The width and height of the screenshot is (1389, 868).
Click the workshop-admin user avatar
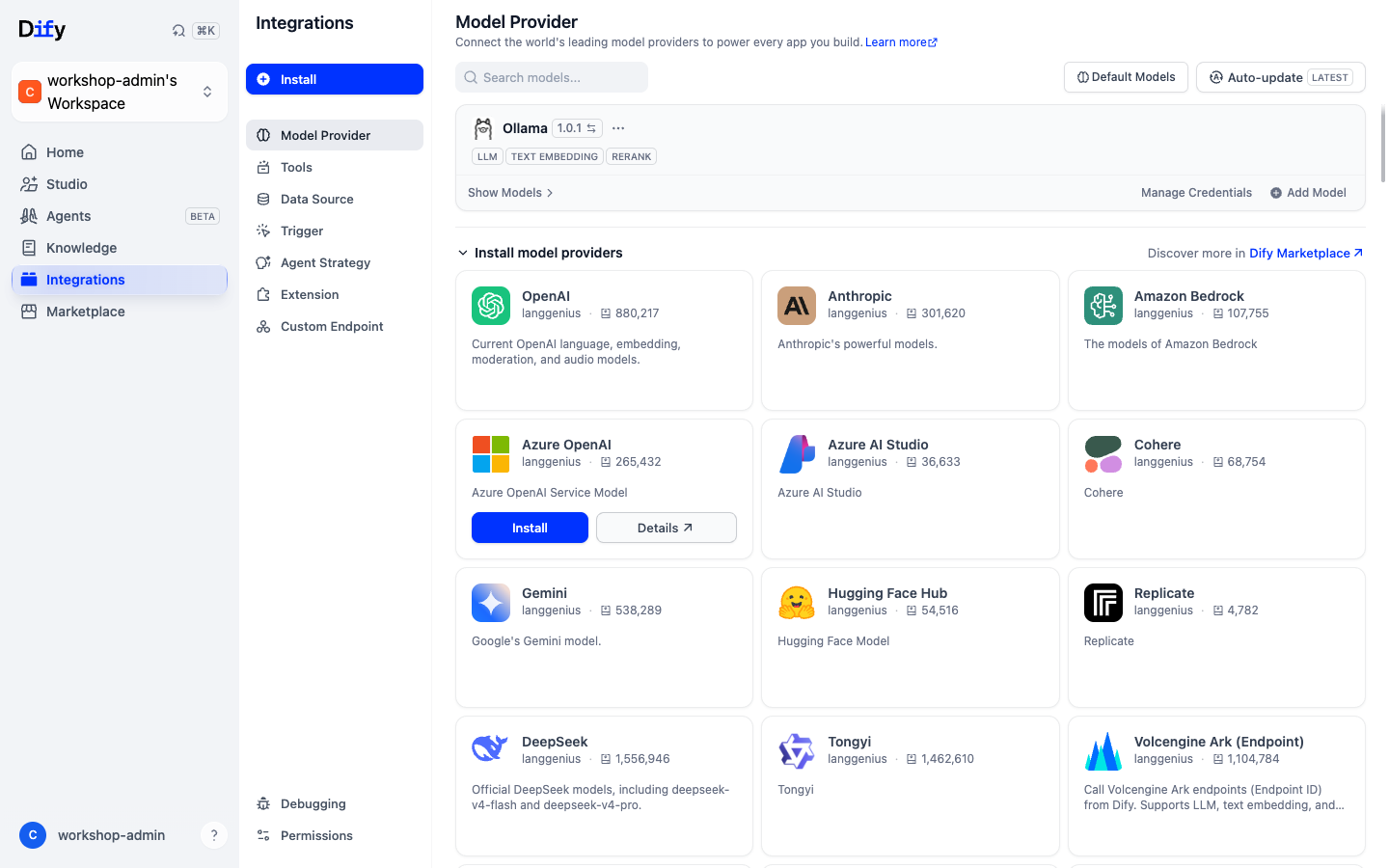coord(33,835)
